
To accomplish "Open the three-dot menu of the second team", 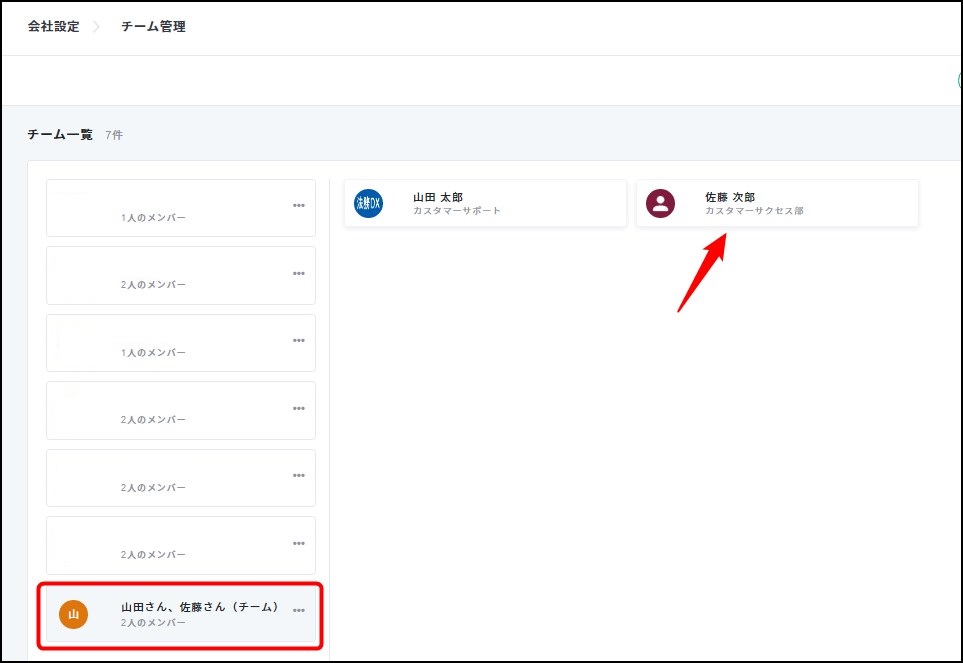I will point(299,274).
